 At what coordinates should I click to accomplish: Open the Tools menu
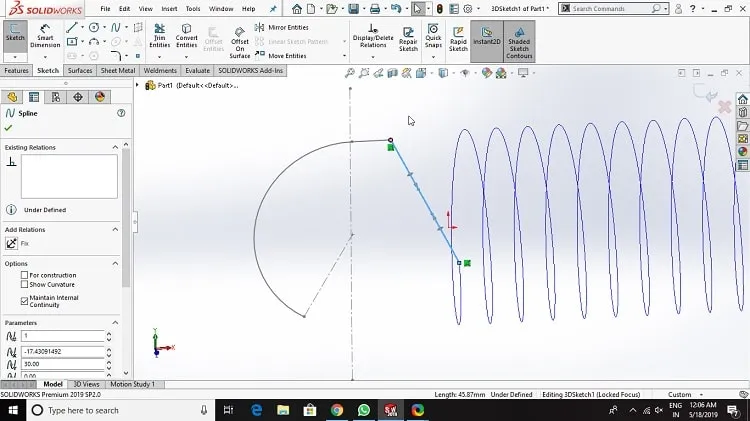[193, 9]
